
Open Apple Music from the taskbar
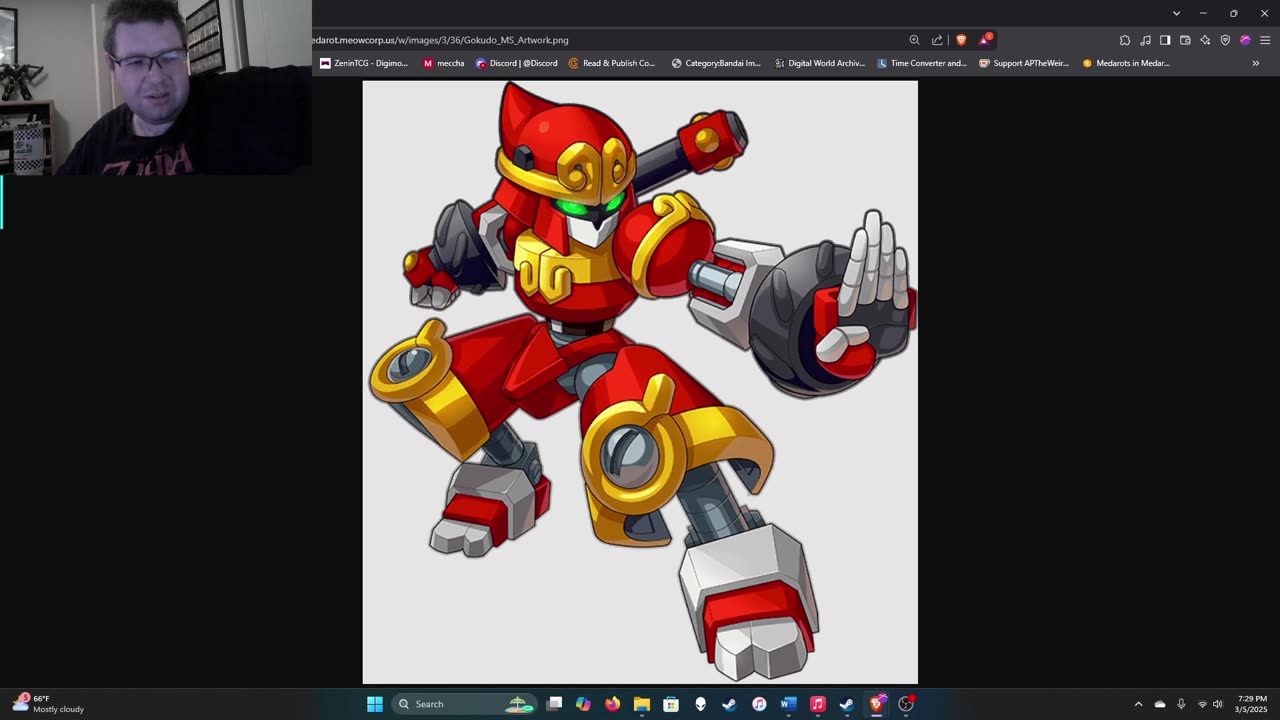click(817, 704)
